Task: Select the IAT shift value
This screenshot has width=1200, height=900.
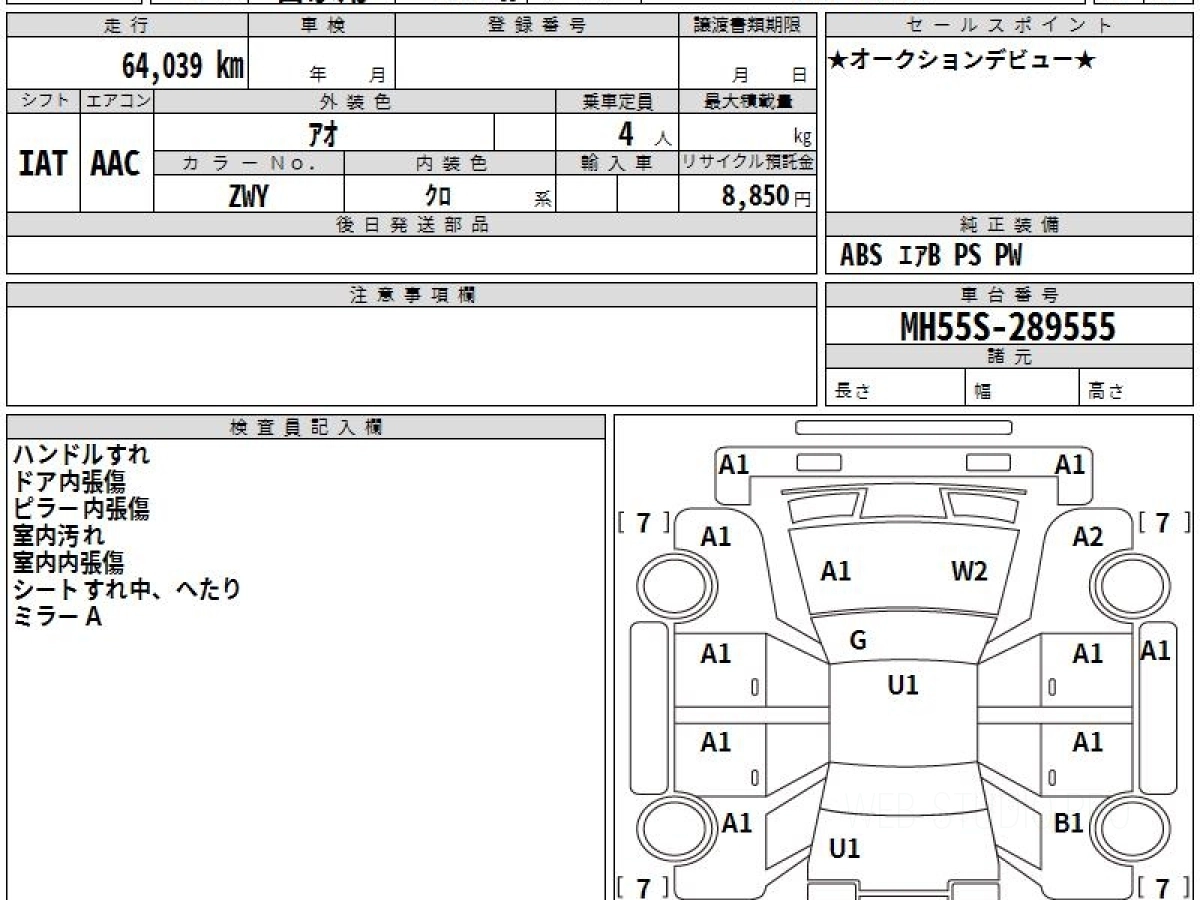Action: 43,164
